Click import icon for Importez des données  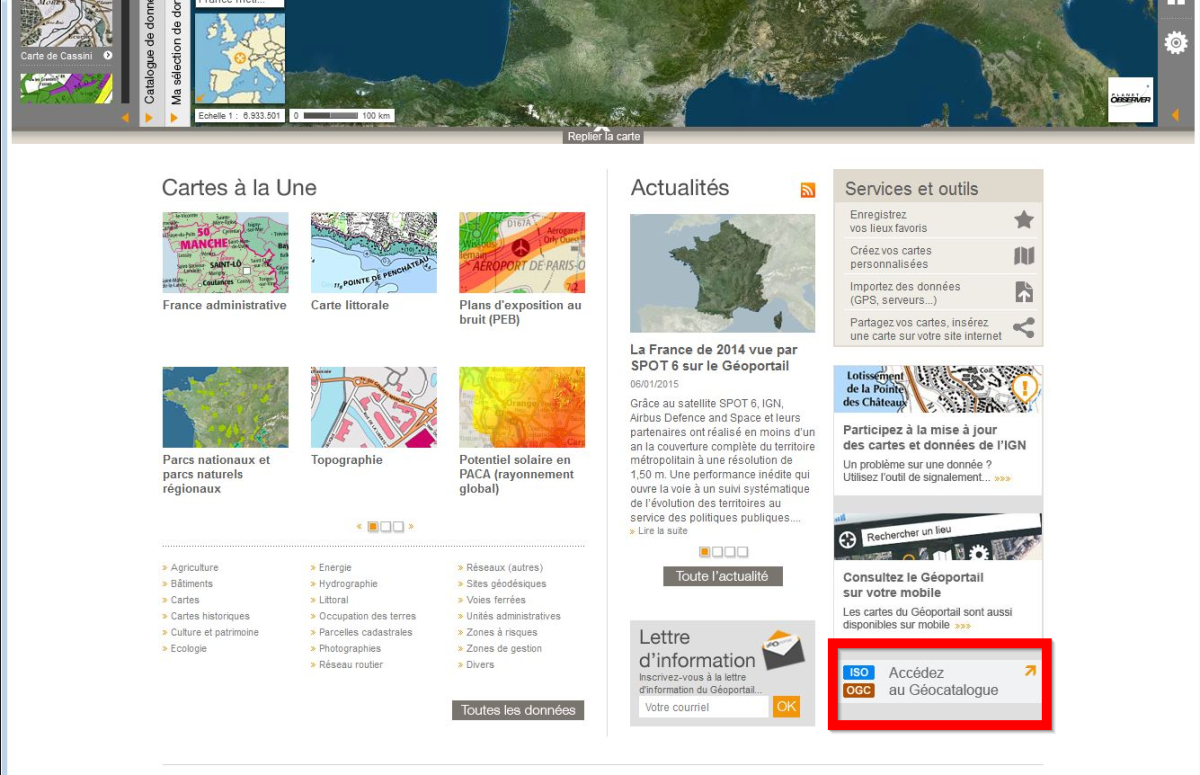coord(1024,292)
